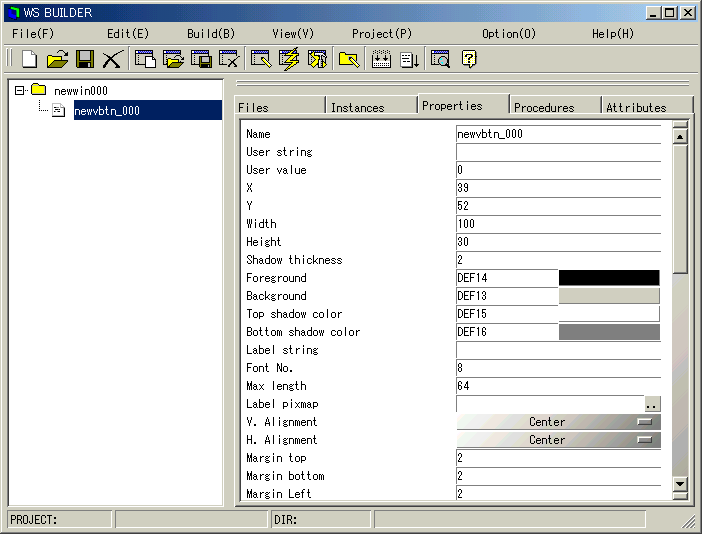The image size is (702, 534).
Task: Open the Project(P) menu
Action: (381, 33)
